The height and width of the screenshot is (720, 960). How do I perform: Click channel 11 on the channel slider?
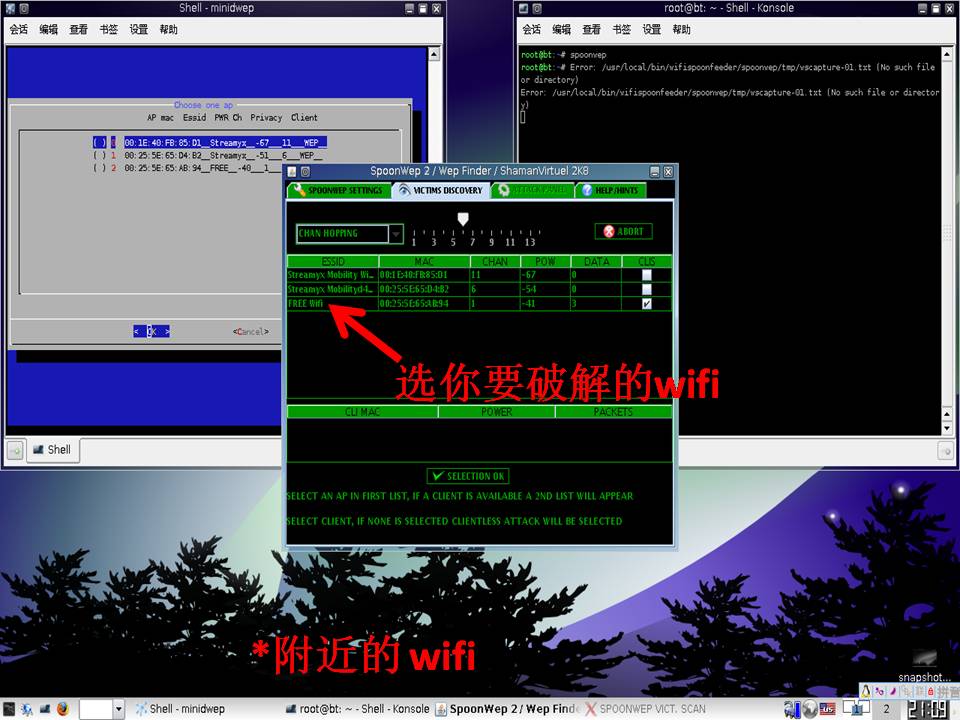[510, 242]
